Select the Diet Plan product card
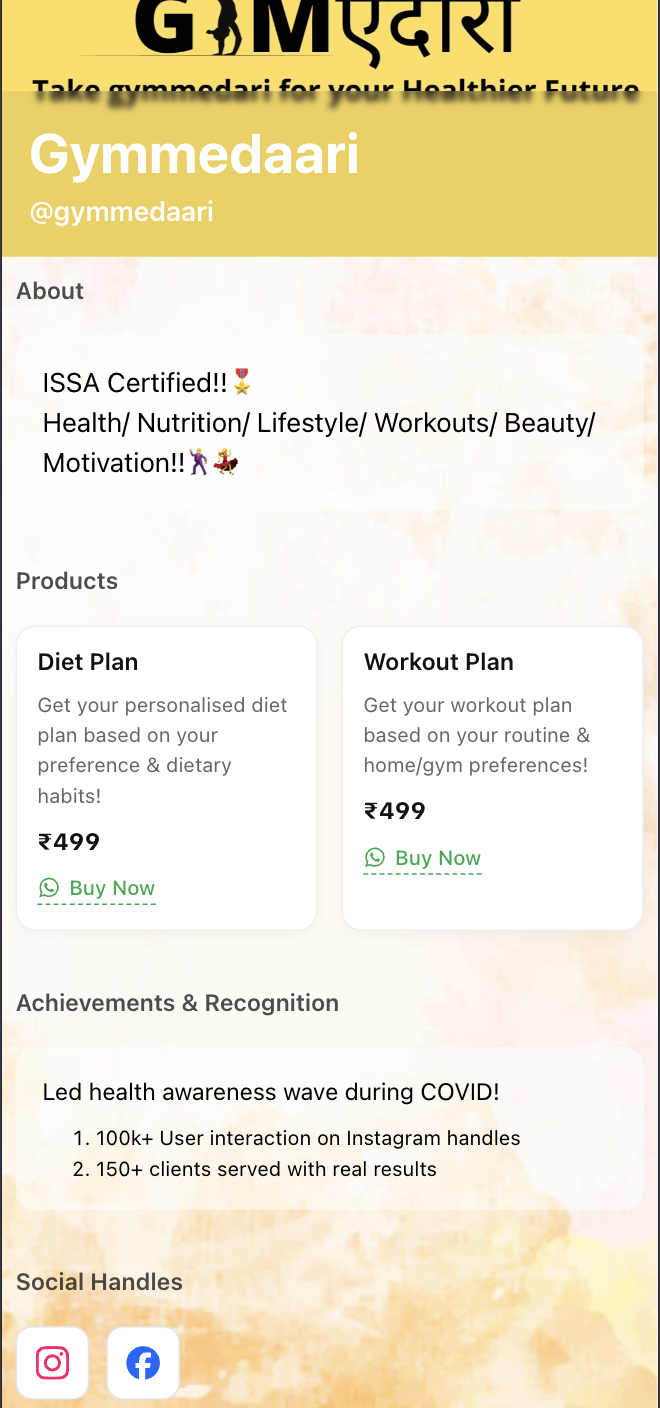The image size is (660, 1408). point(166,777)
